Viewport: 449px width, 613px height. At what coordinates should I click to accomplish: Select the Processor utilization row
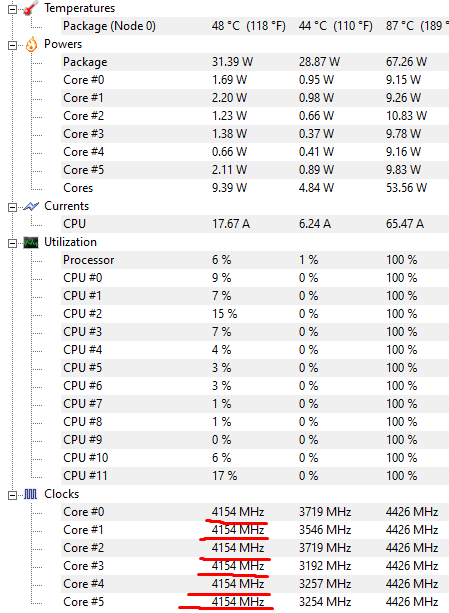click(x=255, y=260)
